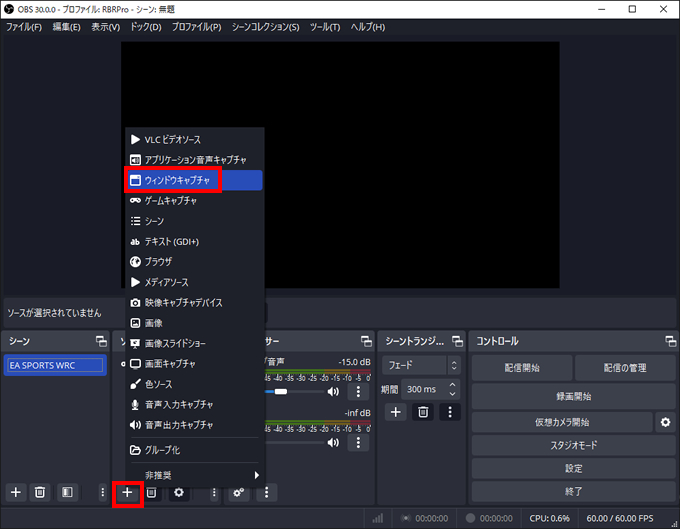Open audio mixer more options dots
The width and height of the screenshot is (680, 529).
[266, 493]
